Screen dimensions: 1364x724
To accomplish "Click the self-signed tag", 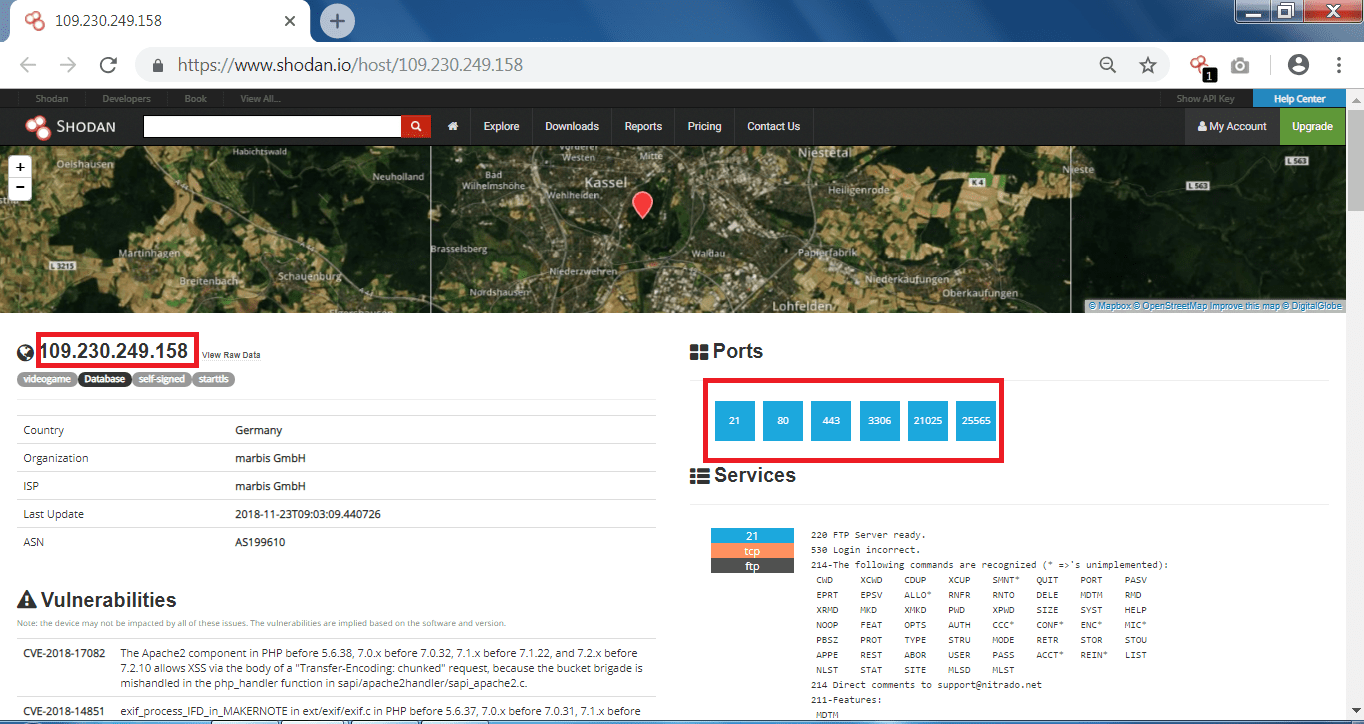I will (x=161, y=379).
